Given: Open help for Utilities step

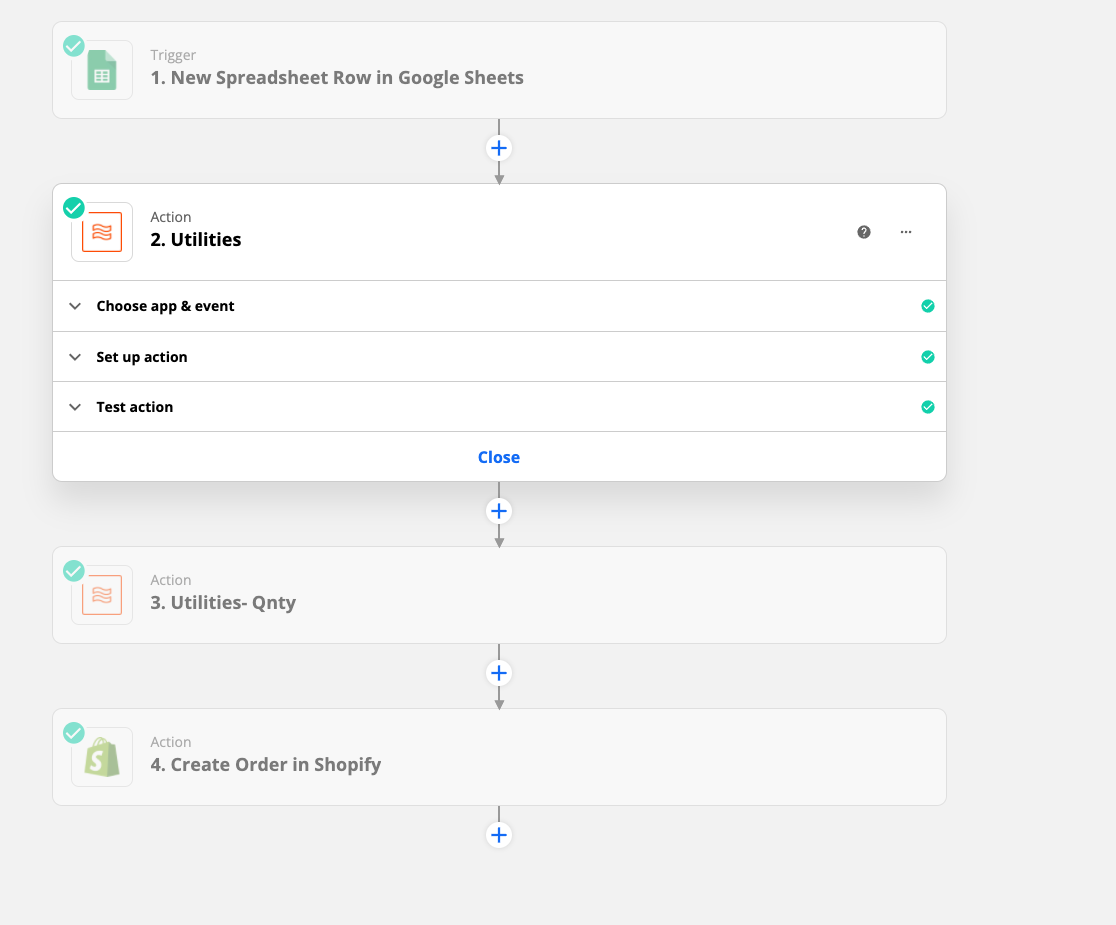Looking at the screenshot, I should (x=863, y=232).
